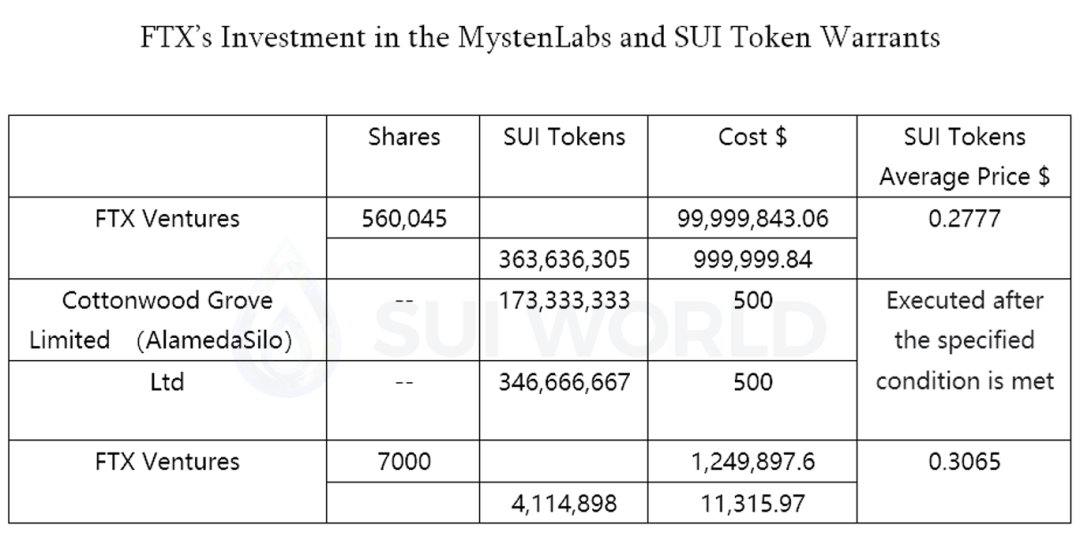This screenshot has width=1080, height=533.
Task: Select the first FTX Ventures row label
Action: click(x=167, y=219)
